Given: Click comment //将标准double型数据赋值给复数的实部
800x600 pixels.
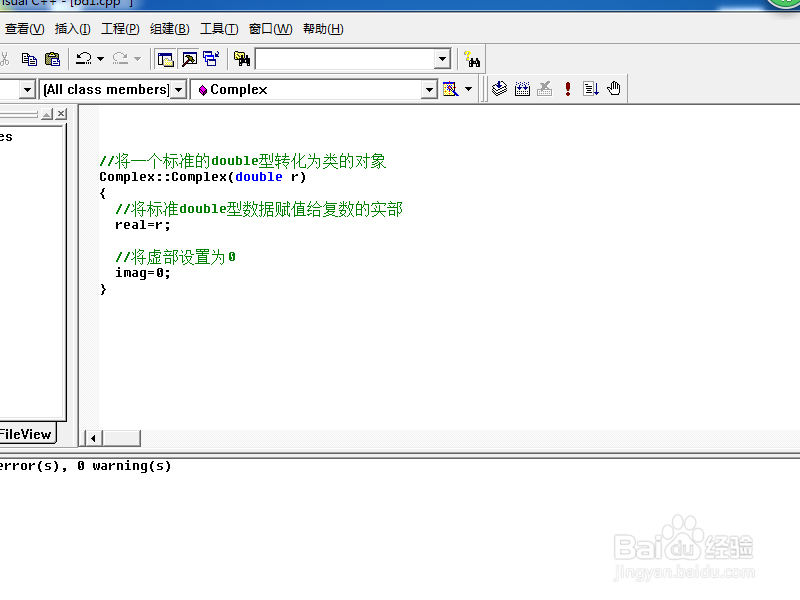Looking at the screenshot, I should point(259,209).
